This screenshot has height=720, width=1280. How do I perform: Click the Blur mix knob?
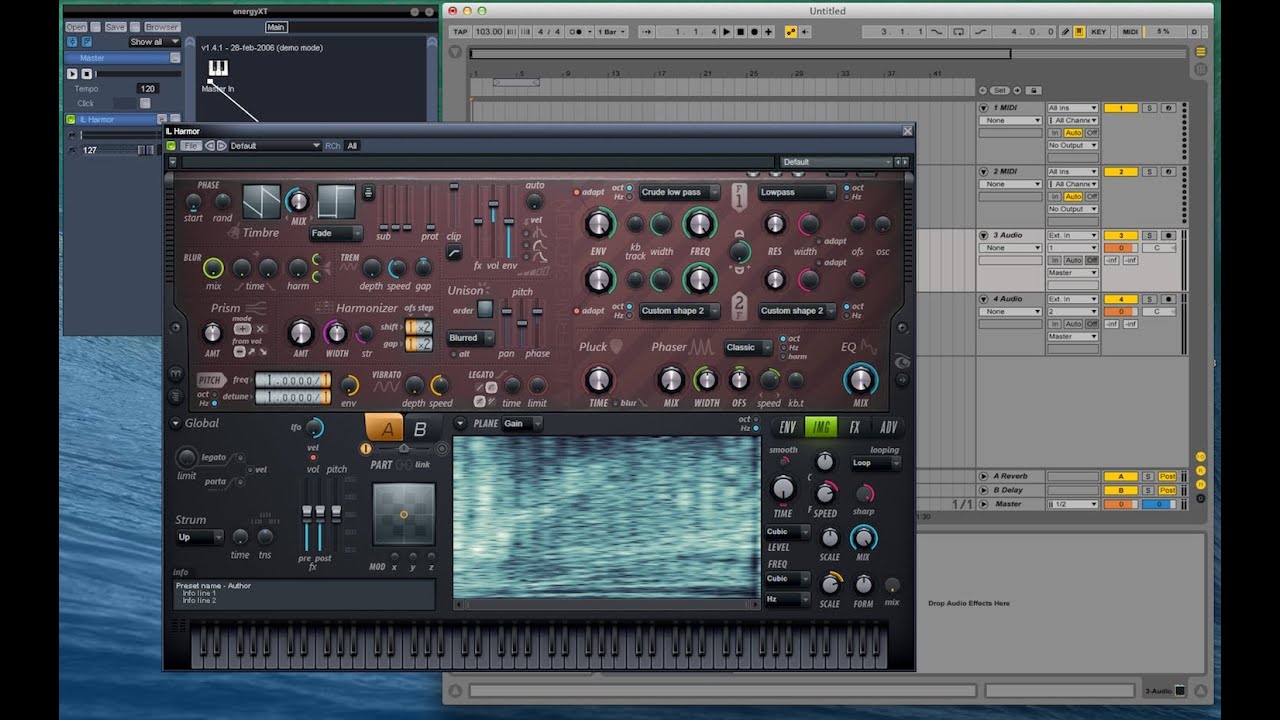coord(213,267)
